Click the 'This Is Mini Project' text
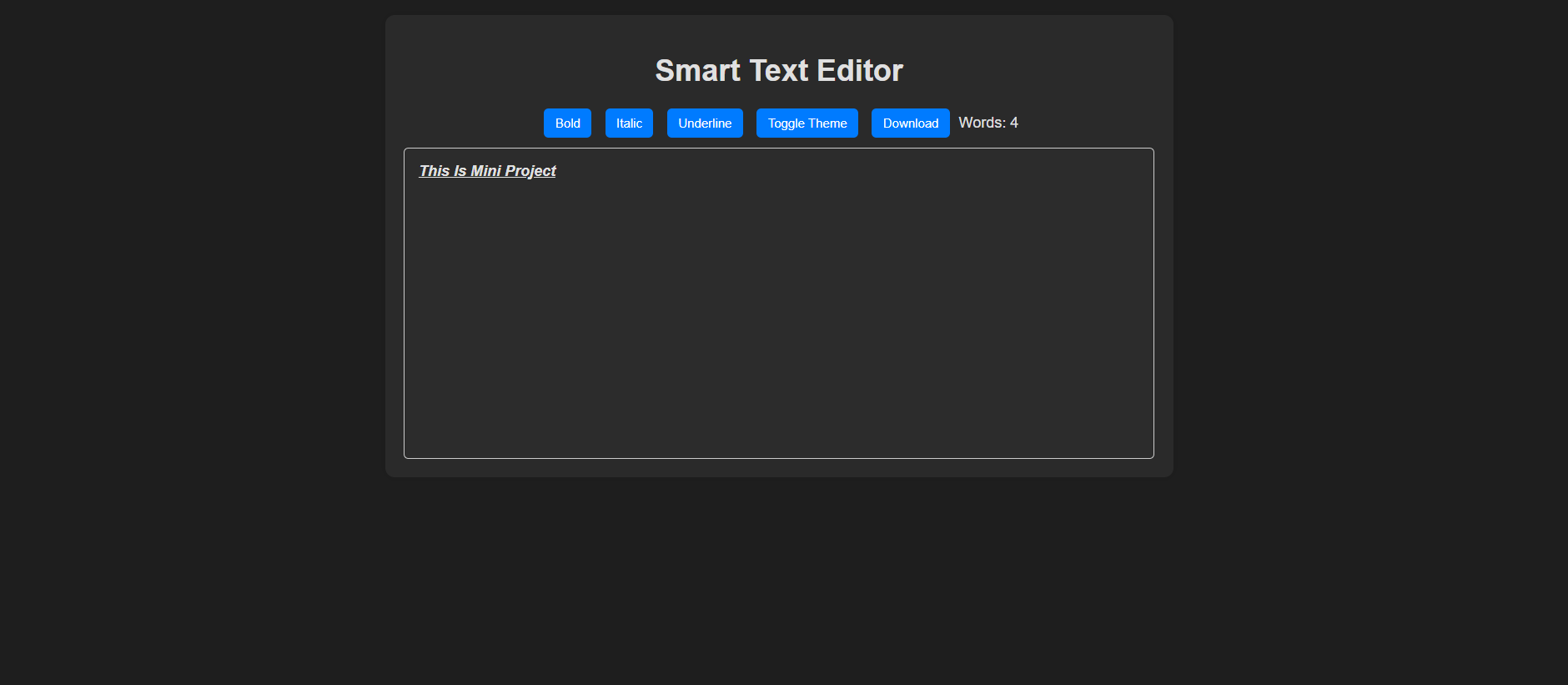Viewport: 1568px width, 685px height. tap(487, 171)
